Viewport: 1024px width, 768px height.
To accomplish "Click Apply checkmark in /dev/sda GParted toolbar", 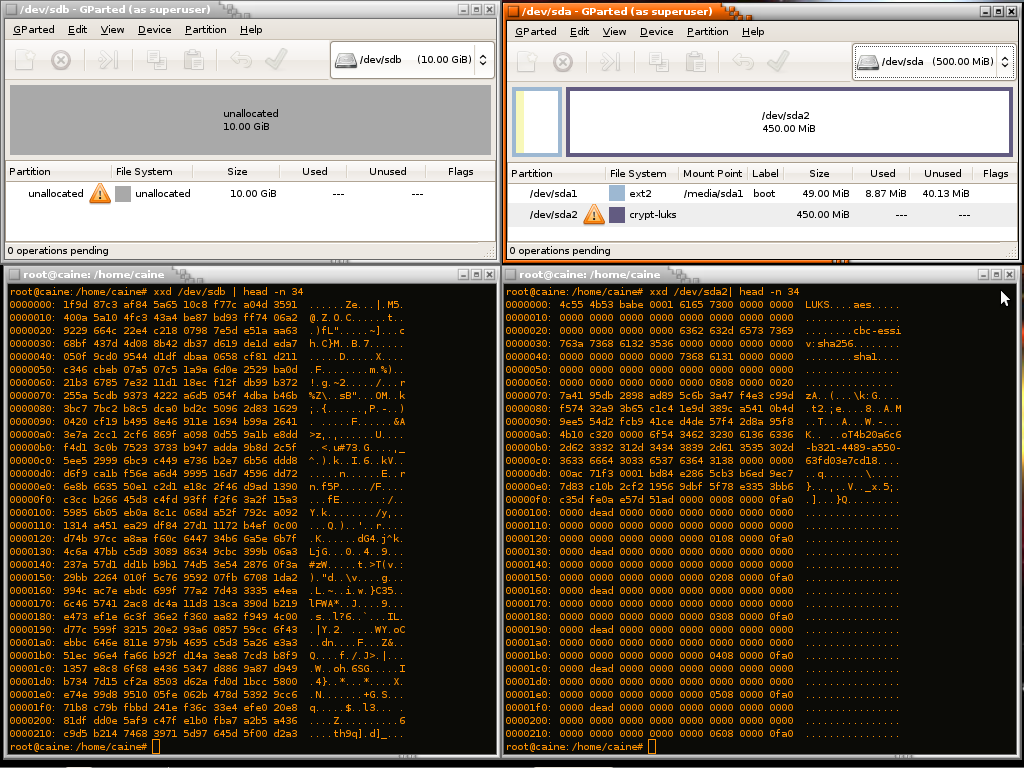I will pos(778,61).
